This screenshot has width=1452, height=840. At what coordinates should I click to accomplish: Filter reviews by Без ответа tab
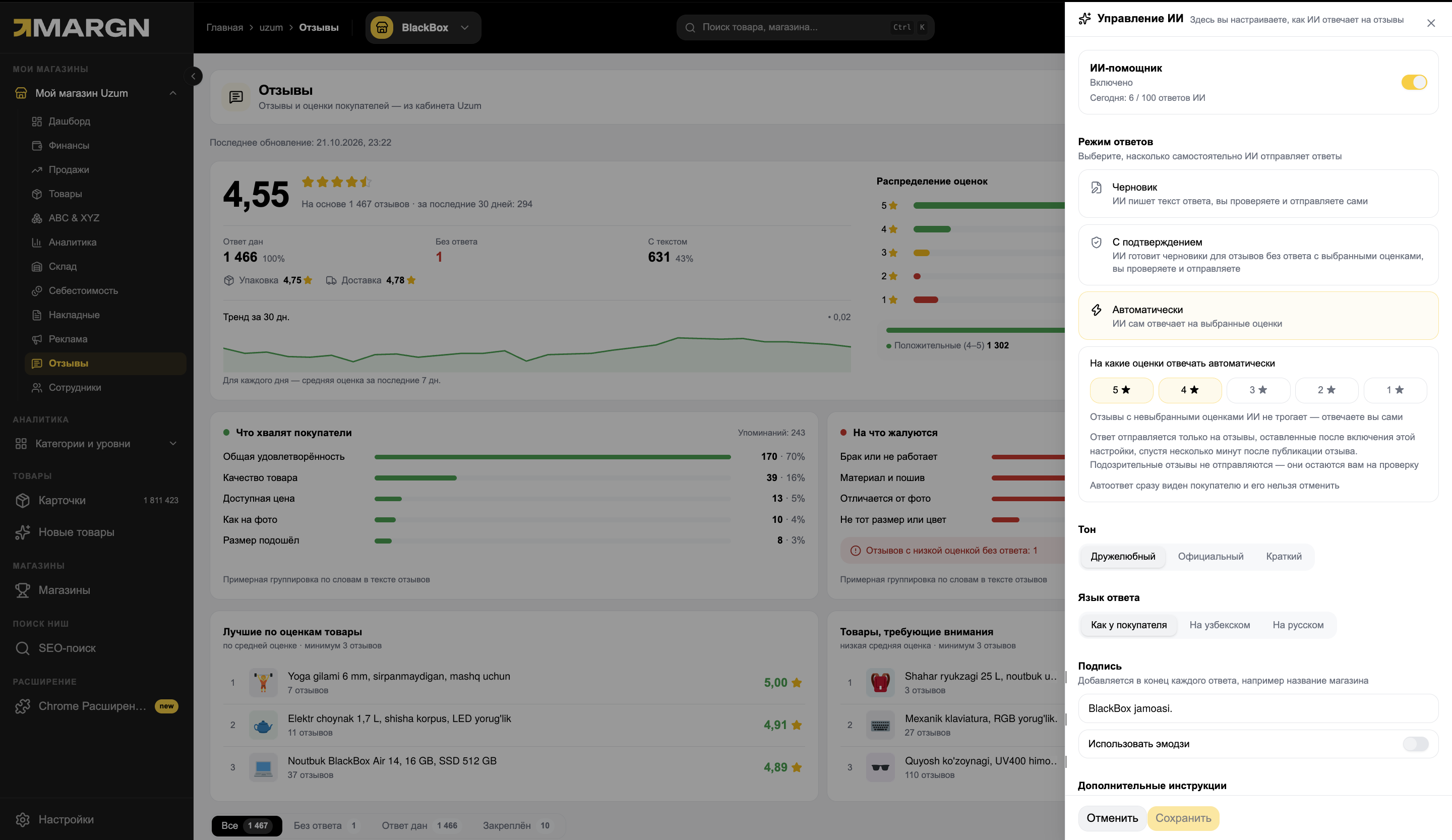pyautogui.click(x=326, y=825)
